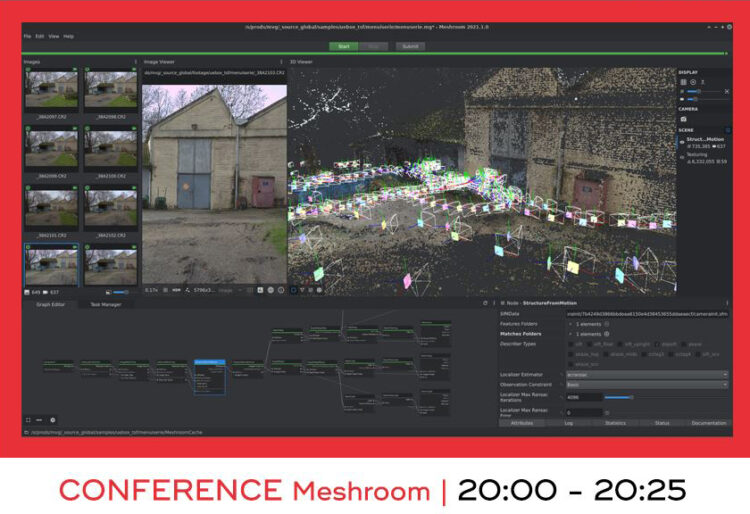Toggle the sift_upright describer checkbox
Screen dimensions: 750x514
620,344
